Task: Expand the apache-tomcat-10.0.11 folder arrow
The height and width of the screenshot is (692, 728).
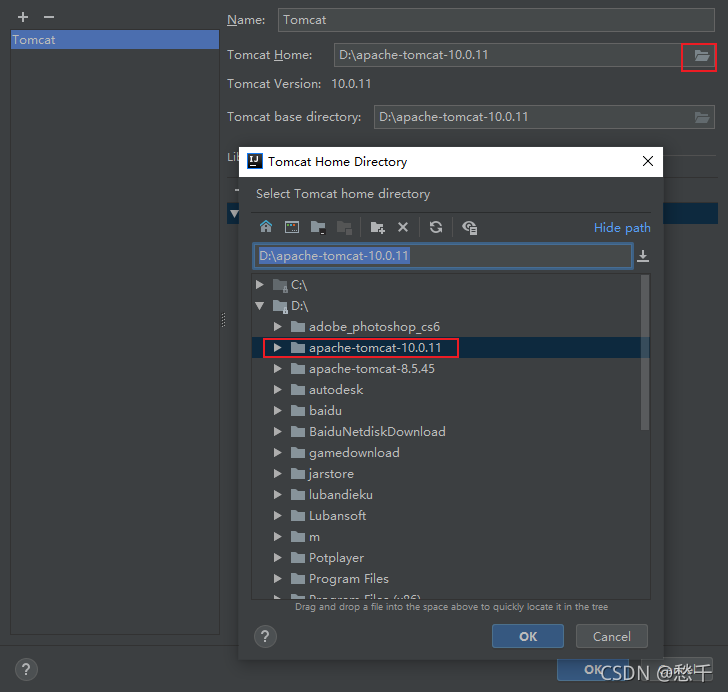Action: [x=278, y=347]
